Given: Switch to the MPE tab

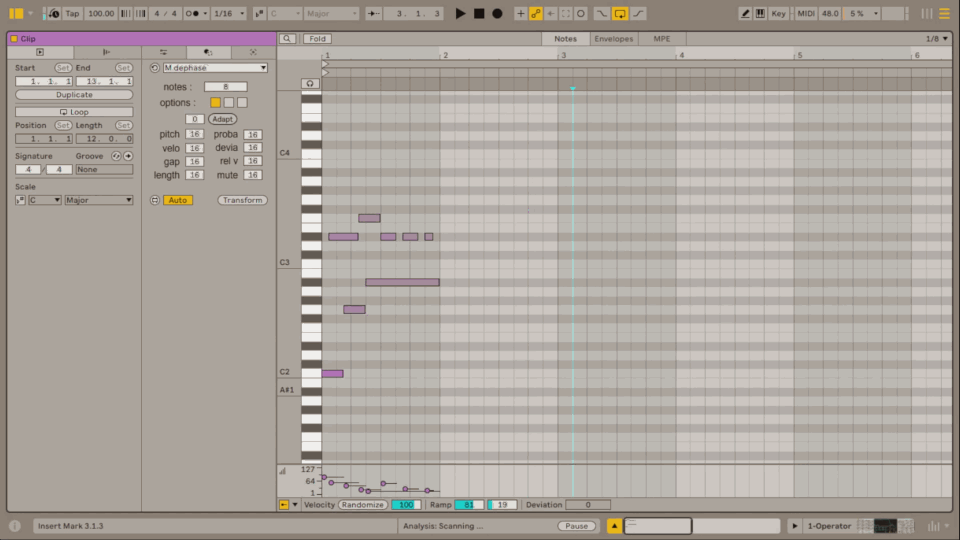Looking at the screenshot, I should click(x=662, y=39).
